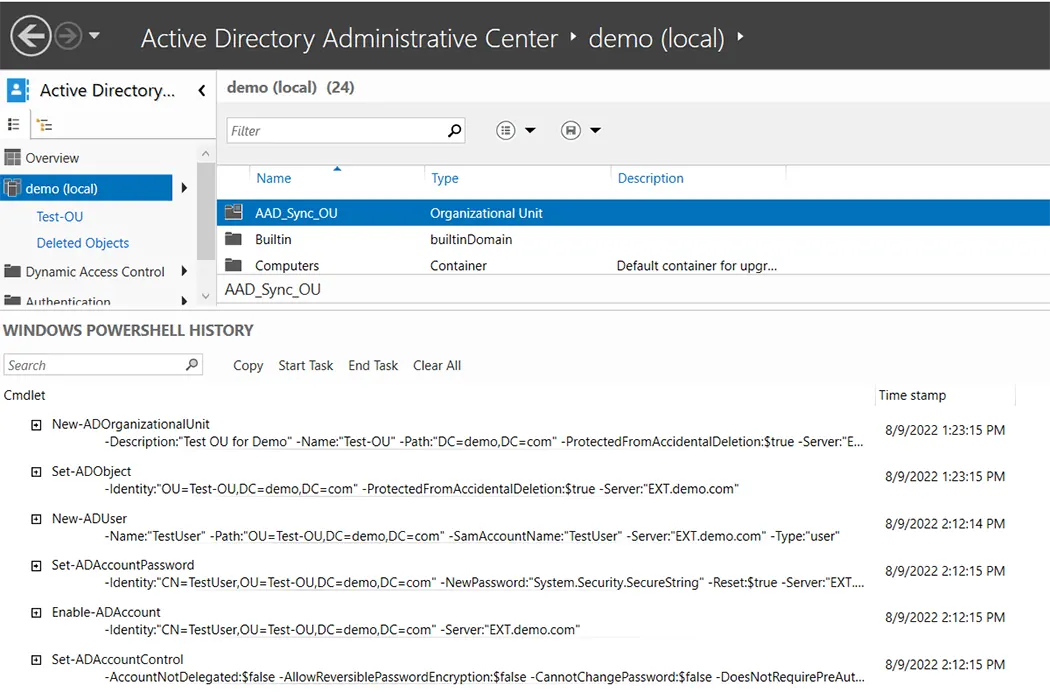Click the save query icon
This screenshot has height=699, width=1050.
pos(571,130)
